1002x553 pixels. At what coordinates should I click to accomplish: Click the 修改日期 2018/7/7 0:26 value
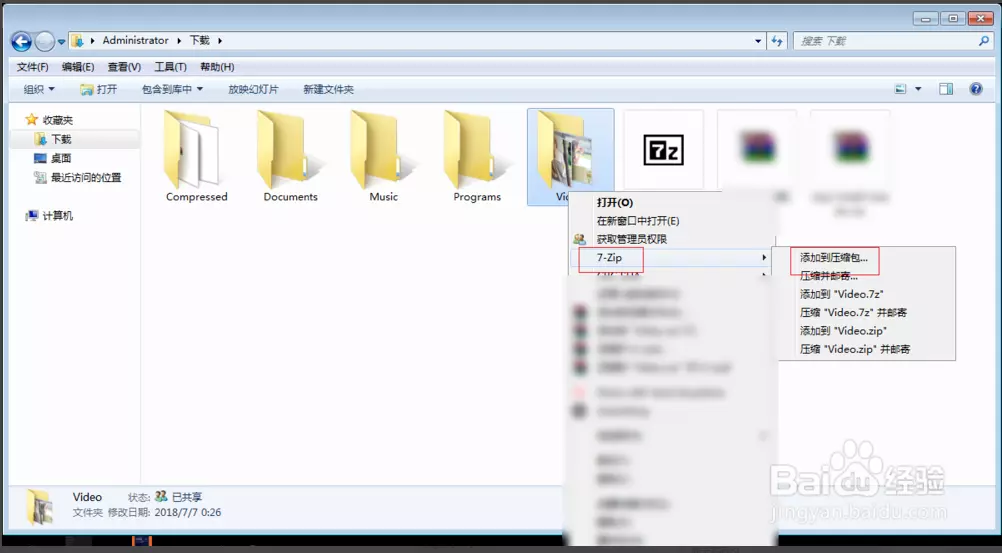point(188,512)
